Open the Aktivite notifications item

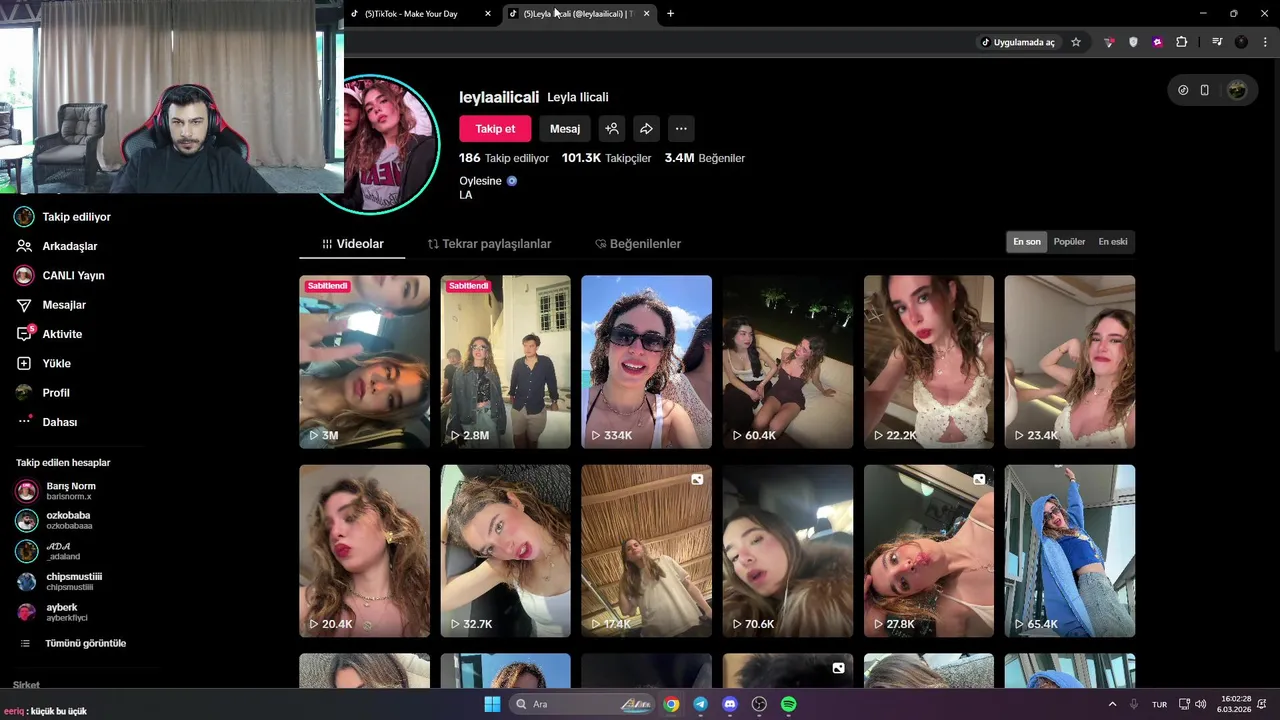(x=48, y=334)
